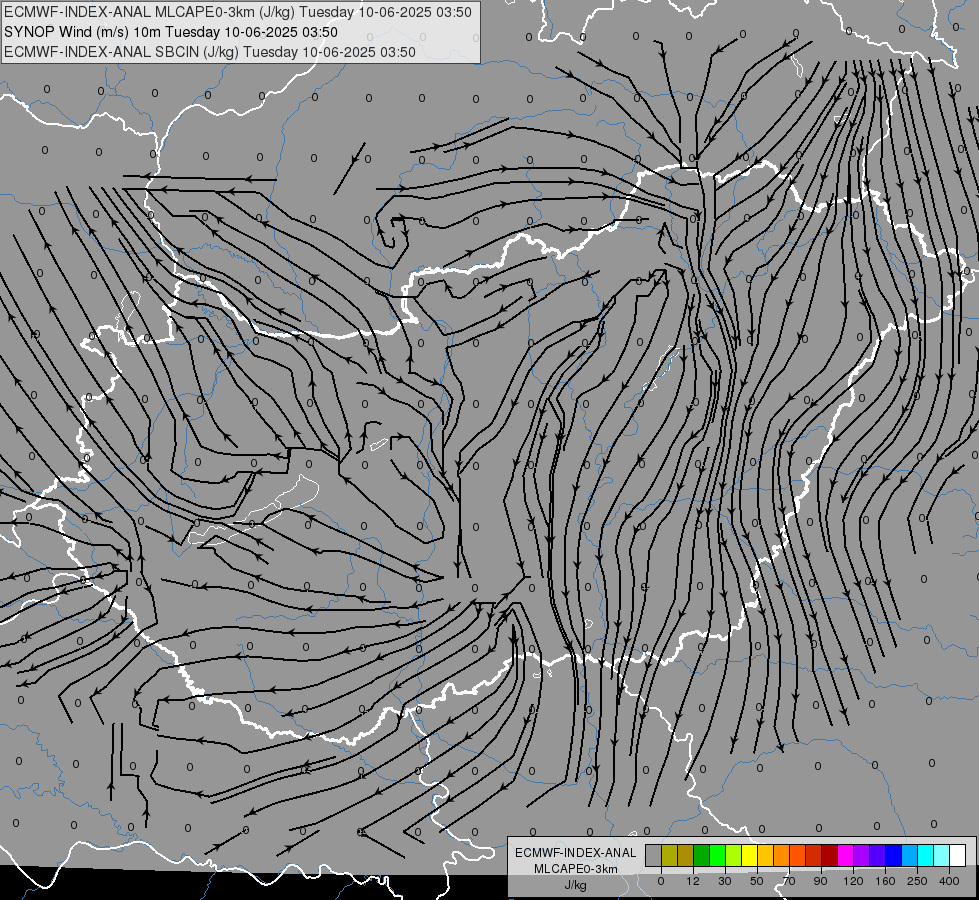Click the legend label '250'

click(917, 881)
